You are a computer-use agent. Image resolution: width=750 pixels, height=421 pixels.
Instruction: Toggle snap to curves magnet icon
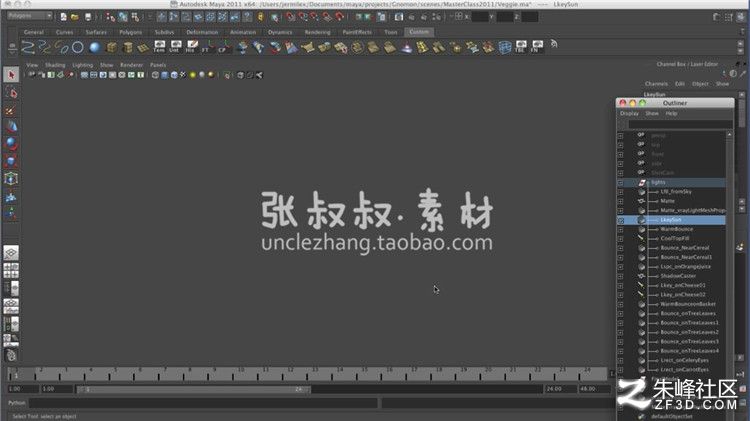click(302, 17)
